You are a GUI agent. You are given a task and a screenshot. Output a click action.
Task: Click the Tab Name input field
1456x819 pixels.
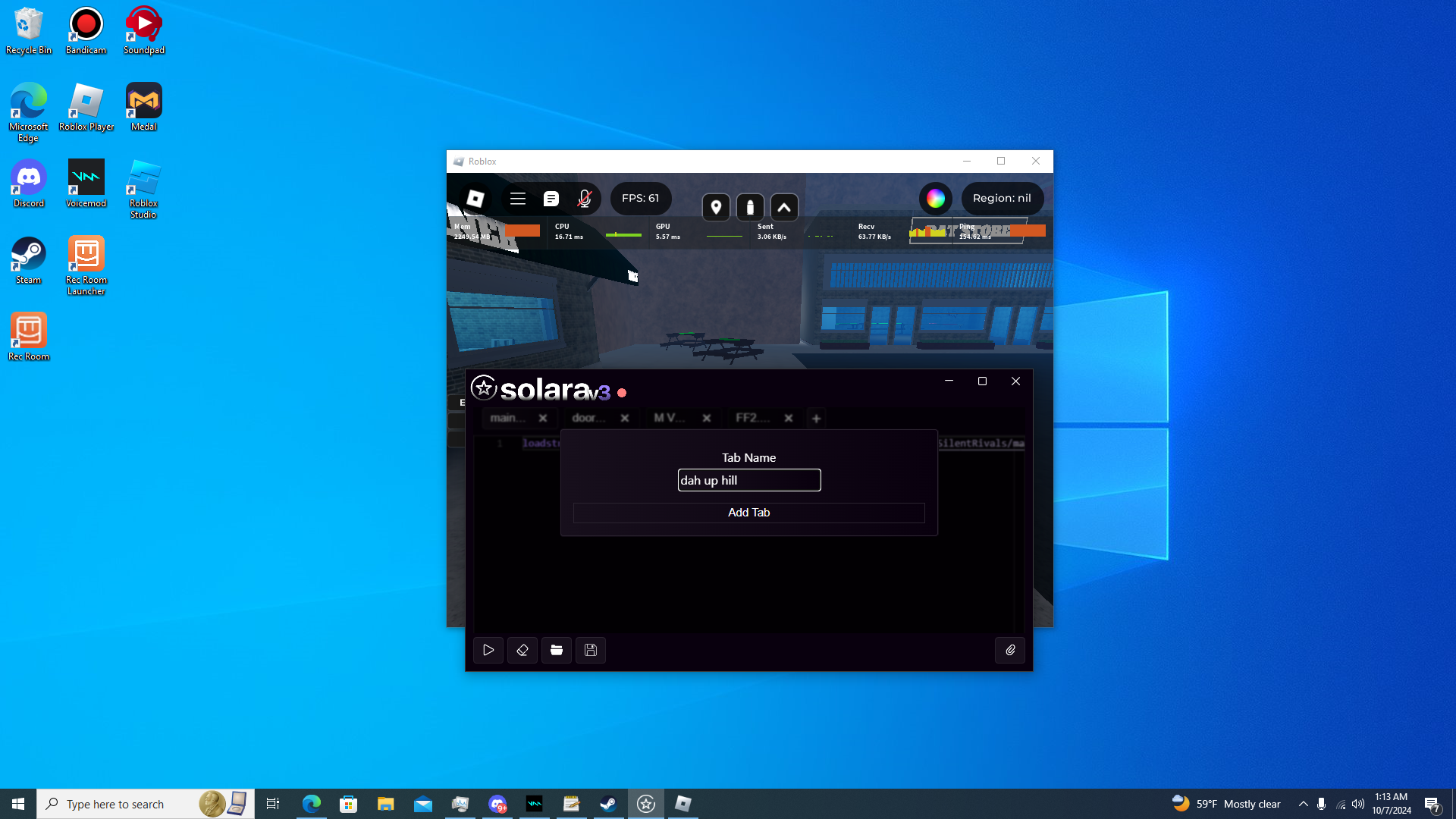click(x=748, y=480)
